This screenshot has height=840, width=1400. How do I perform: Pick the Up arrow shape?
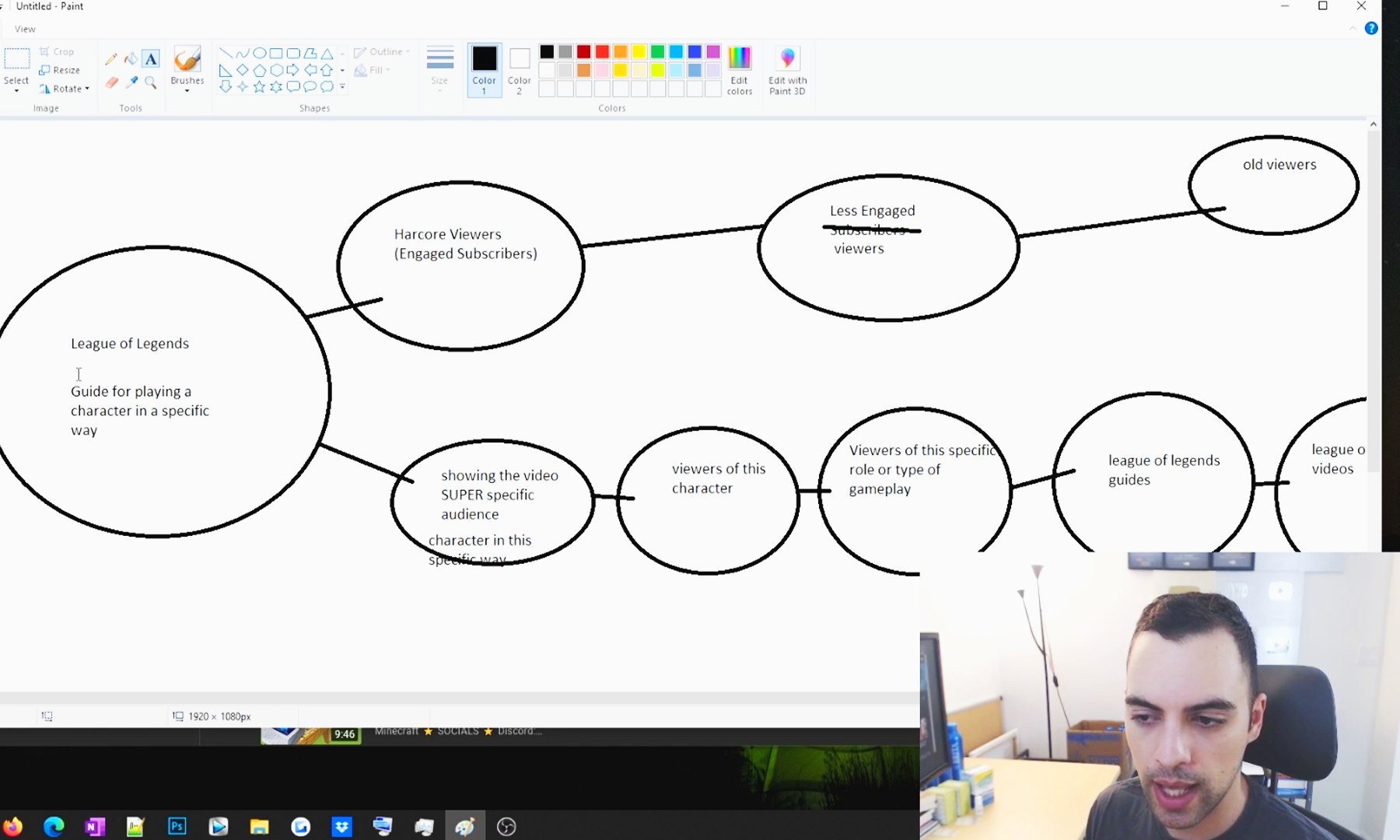click(x=327, y=70)
